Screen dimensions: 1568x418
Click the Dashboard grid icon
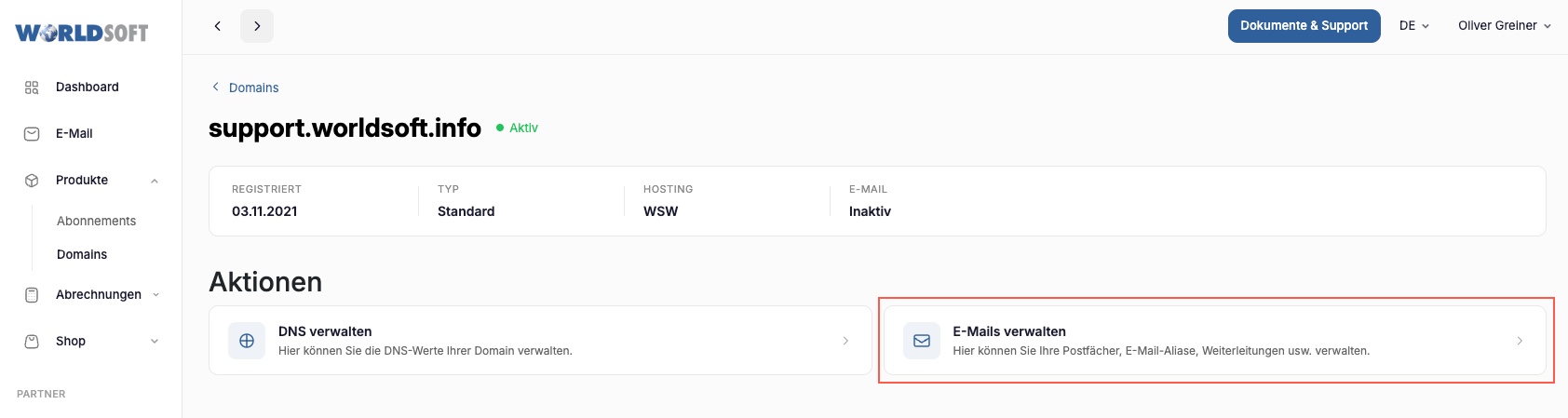click(x=32, y=88)
